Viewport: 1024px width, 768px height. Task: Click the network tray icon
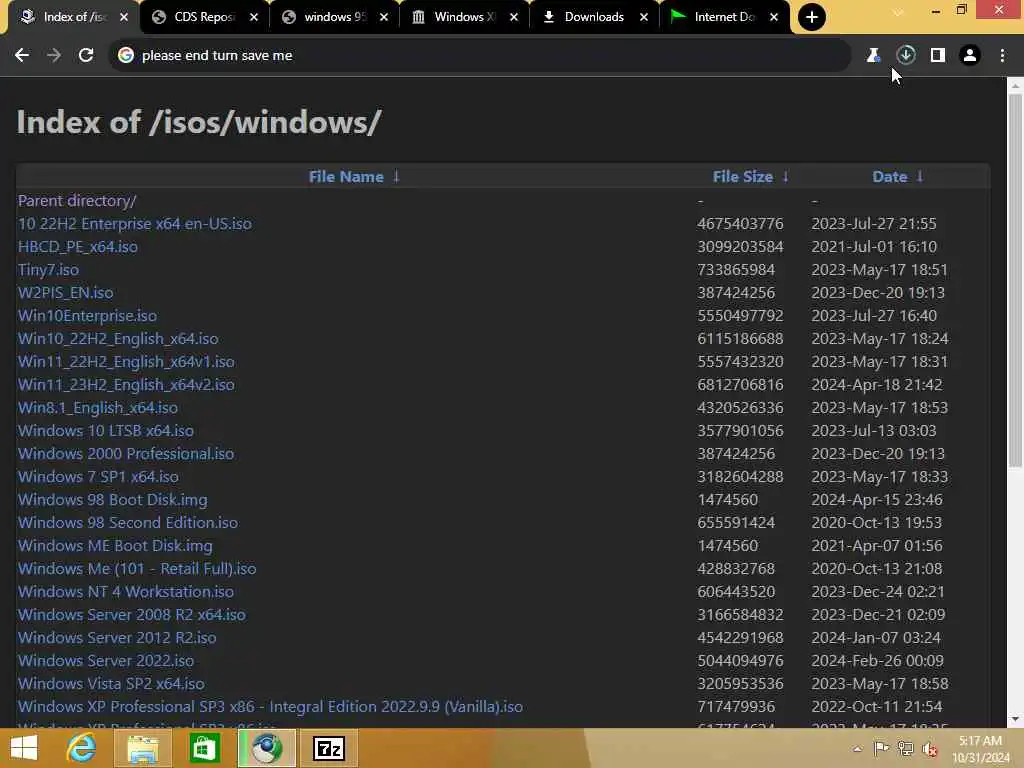[x=906, y=748]
